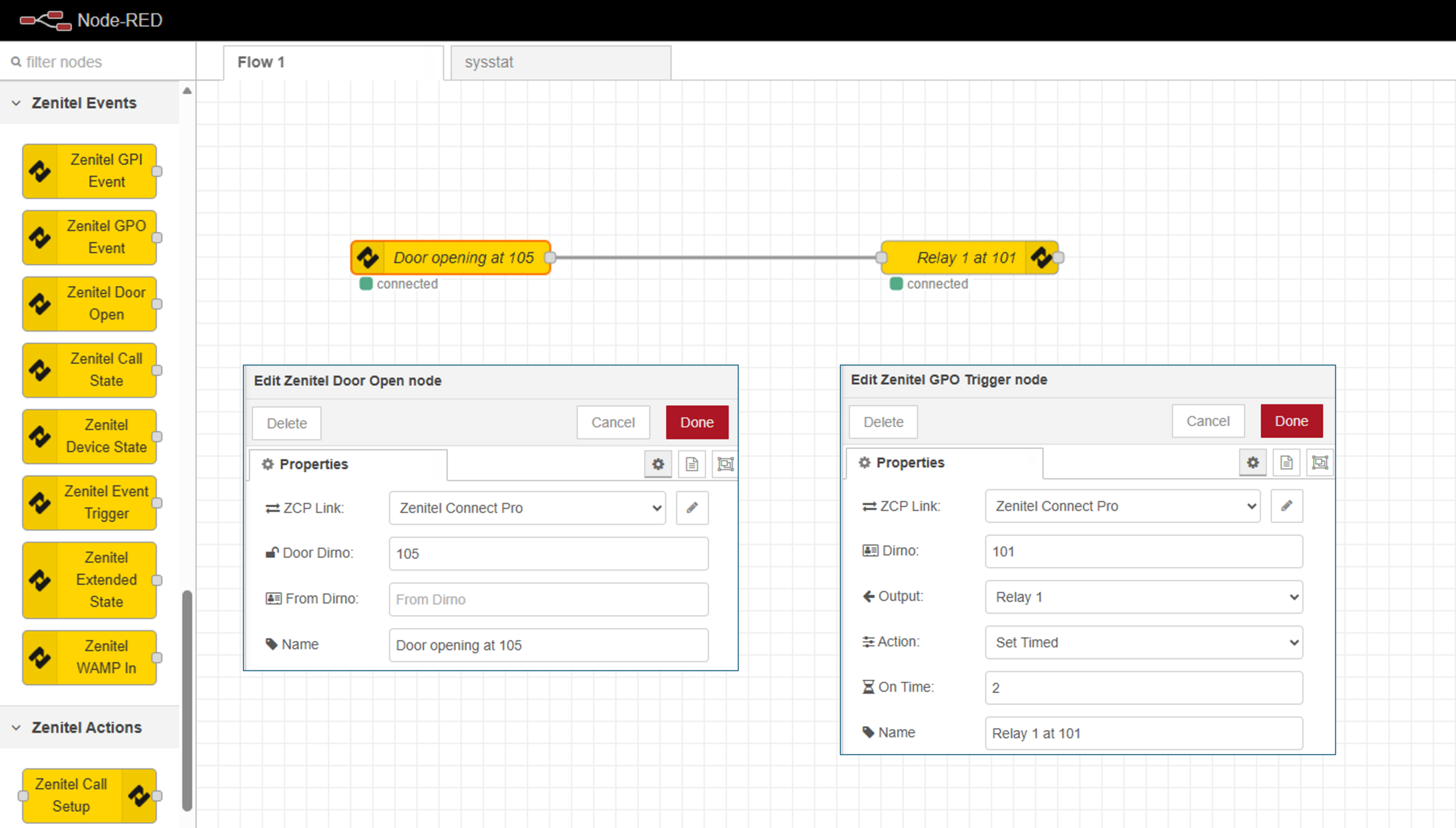Select the Zenitel Call Setup palette node

pos(90,795)
